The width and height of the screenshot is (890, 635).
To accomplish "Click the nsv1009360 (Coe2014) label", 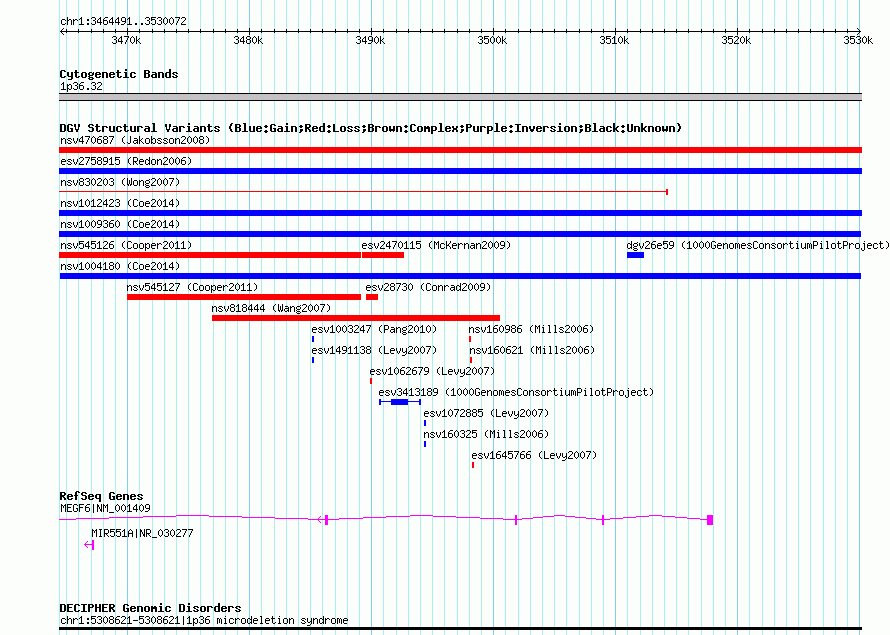I will coord(120,224).
